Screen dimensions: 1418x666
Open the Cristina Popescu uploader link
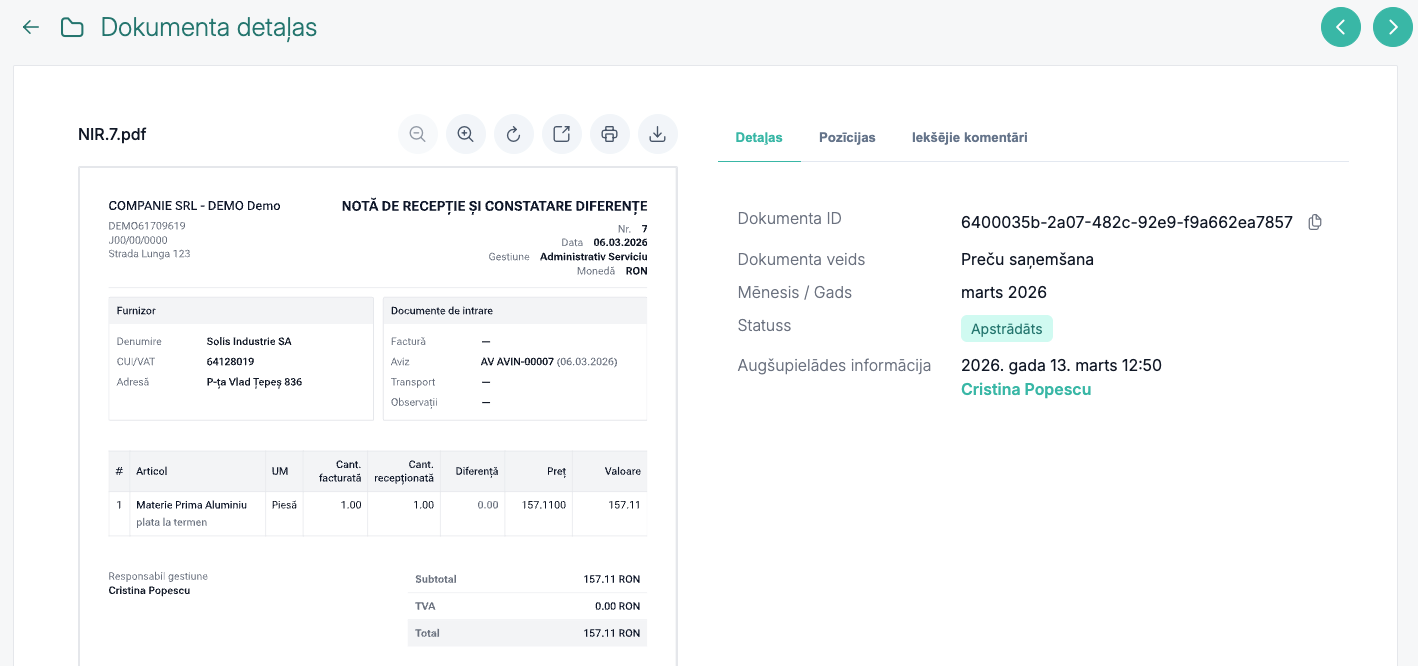point(1025,389)
